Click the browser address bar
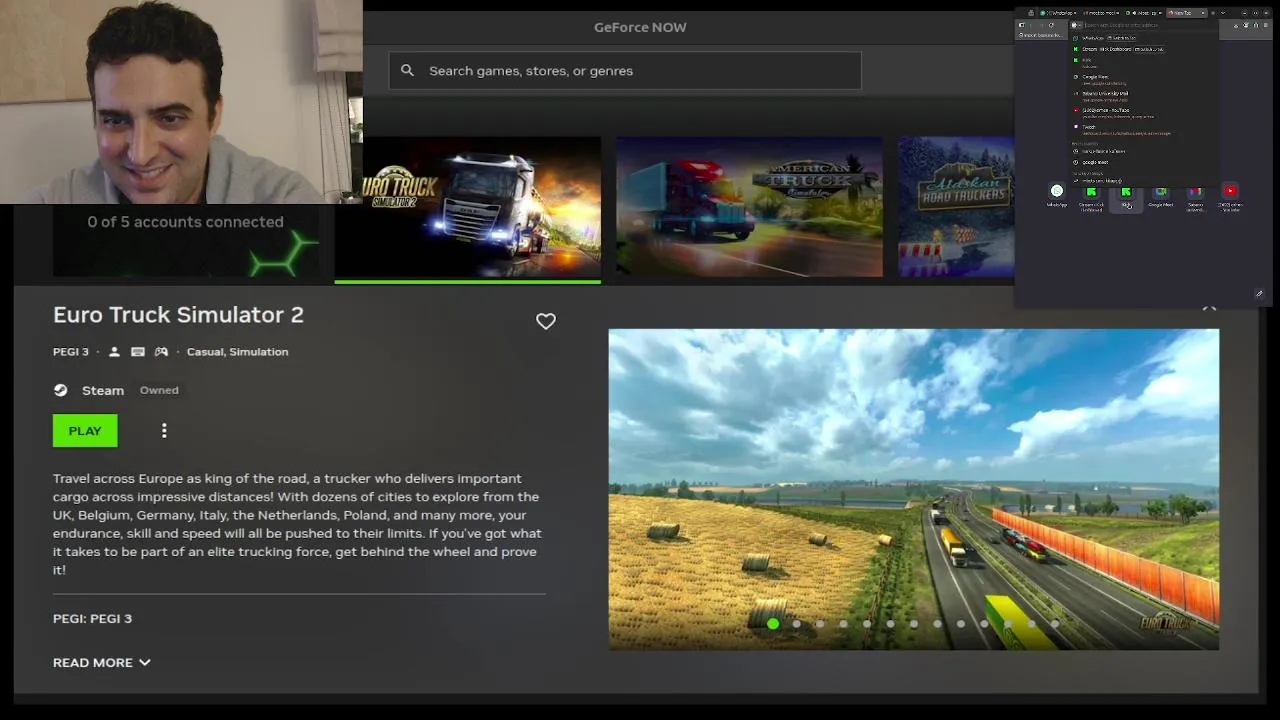The width and height of the screenshot is (1280, 720). [x=1144, y=25]
